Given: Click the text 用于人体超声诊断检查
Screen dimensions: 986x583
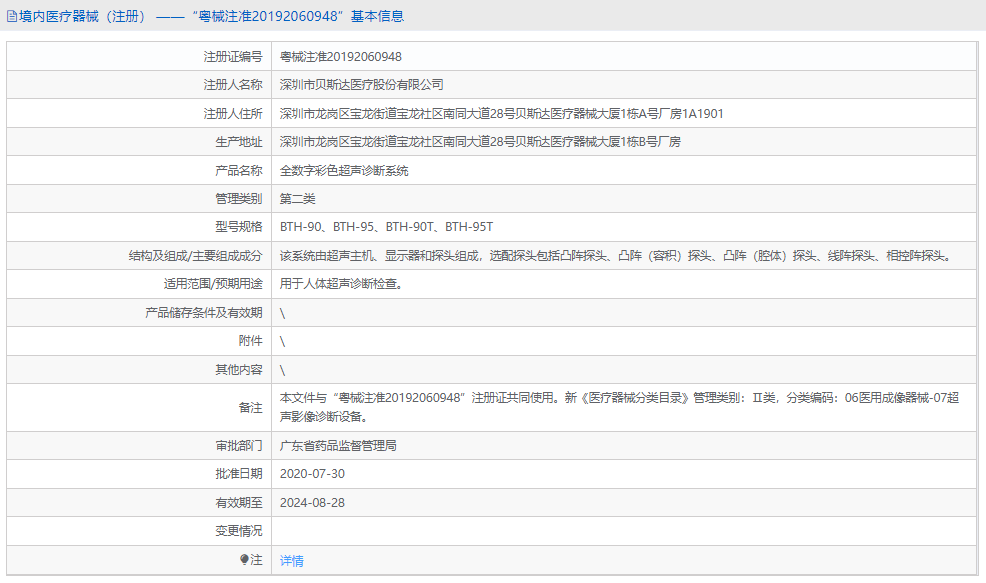Looking at the screenshot, I should tap(339, 284).
